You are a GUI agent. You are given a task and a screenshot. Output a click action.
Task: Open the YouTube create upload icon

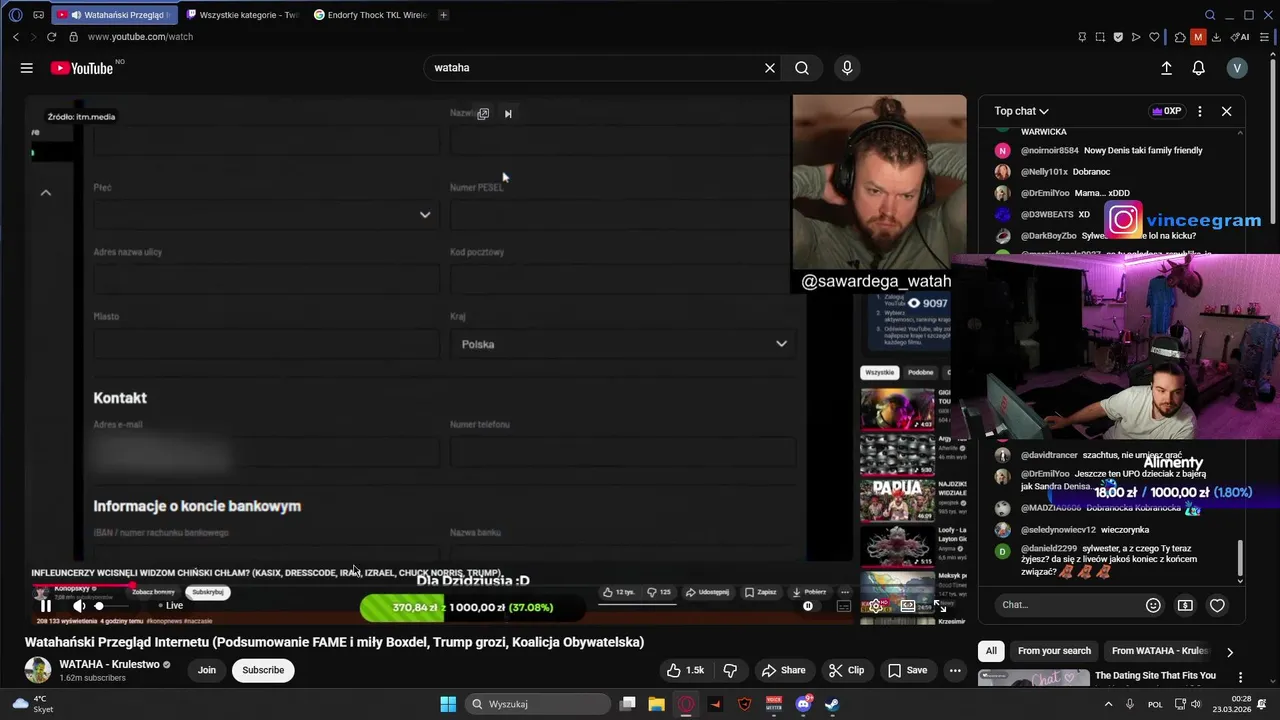[1166, 68]
